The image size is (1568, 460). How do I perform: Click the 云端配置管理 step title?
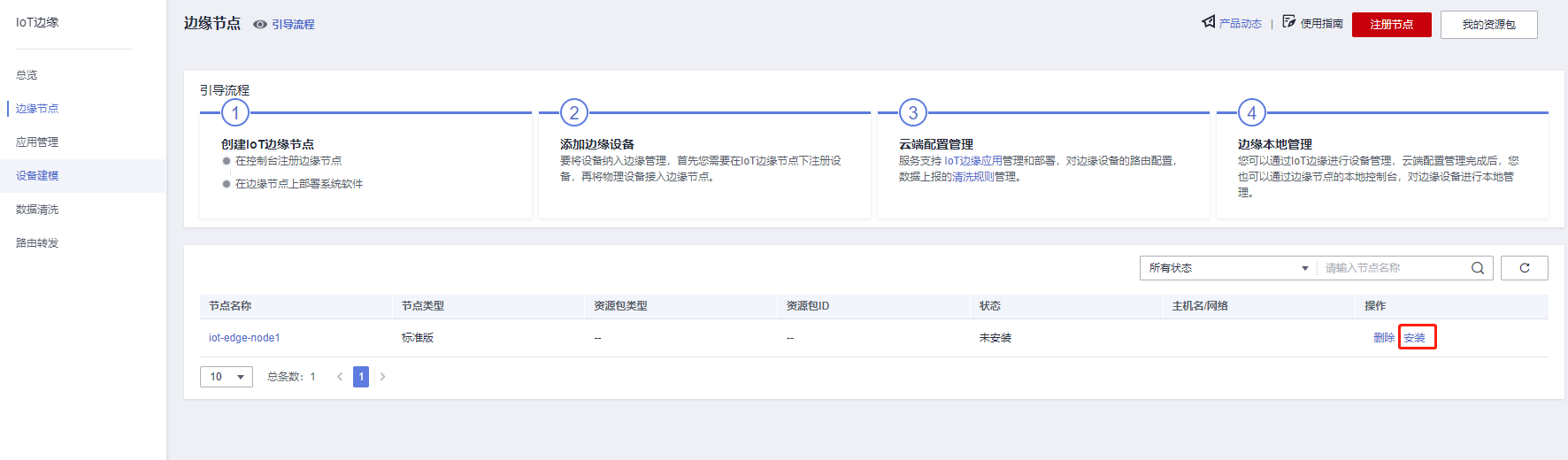point(936,144)
